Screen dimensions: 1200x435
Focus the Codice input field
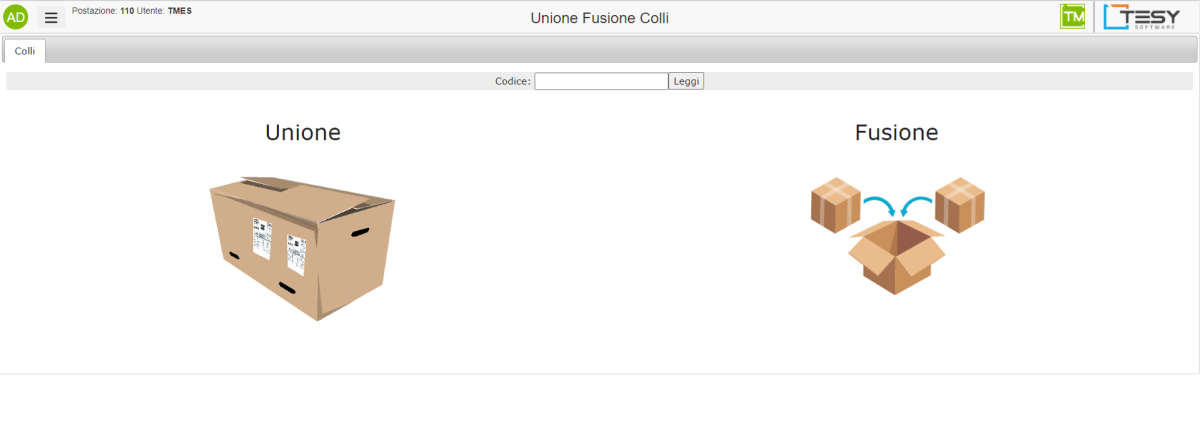click(x=601, y=82)
